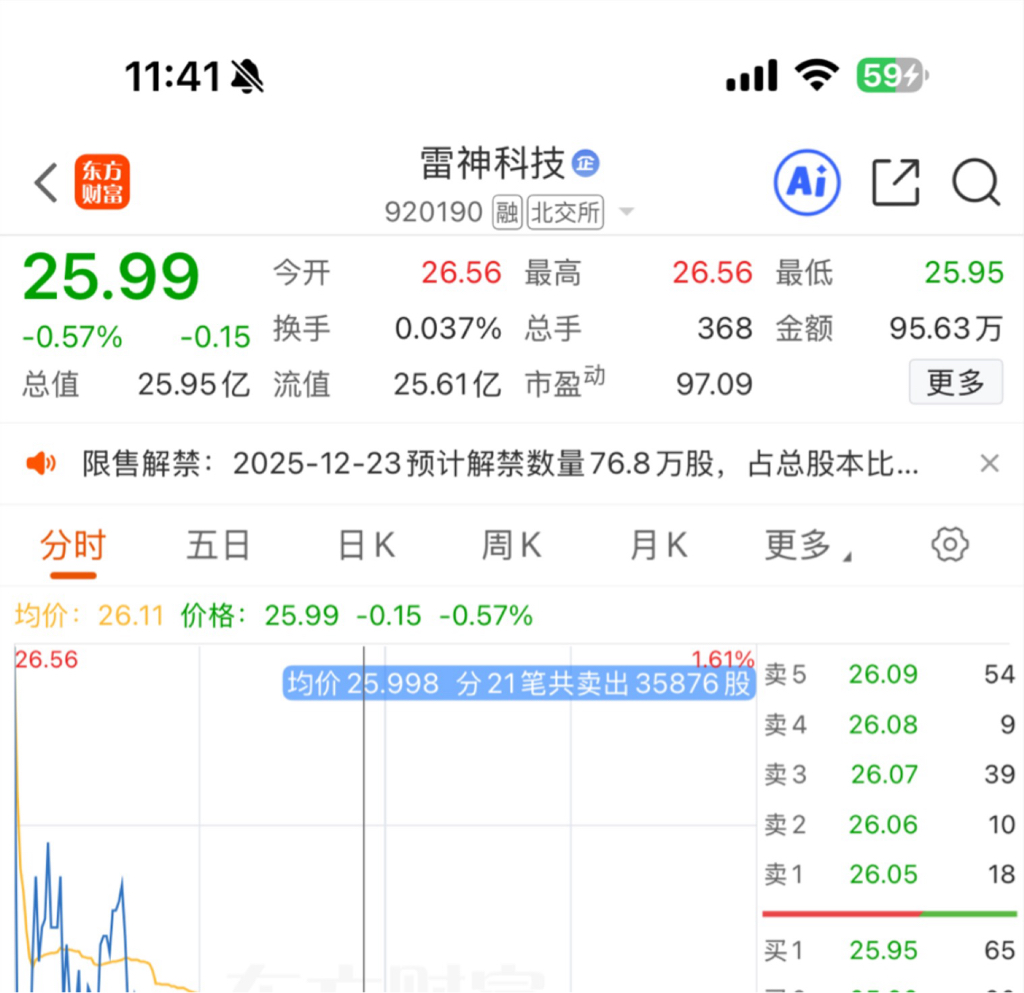Viewport: 1024px width, 993px height.
Task: Tap the intraday price line chart
Action: [385, 819]
